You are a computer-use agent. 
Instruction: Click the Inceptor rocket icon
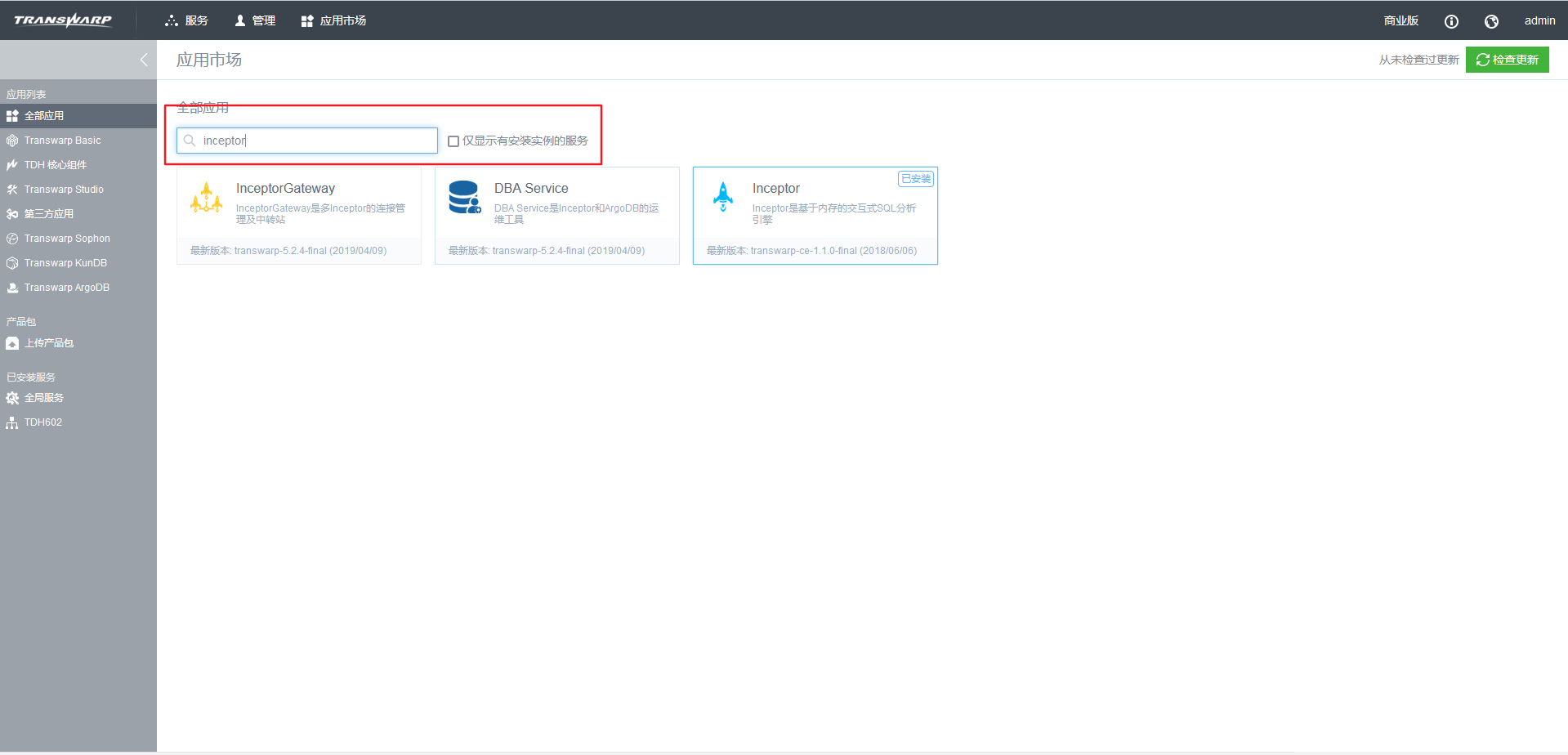coord(723,197)
